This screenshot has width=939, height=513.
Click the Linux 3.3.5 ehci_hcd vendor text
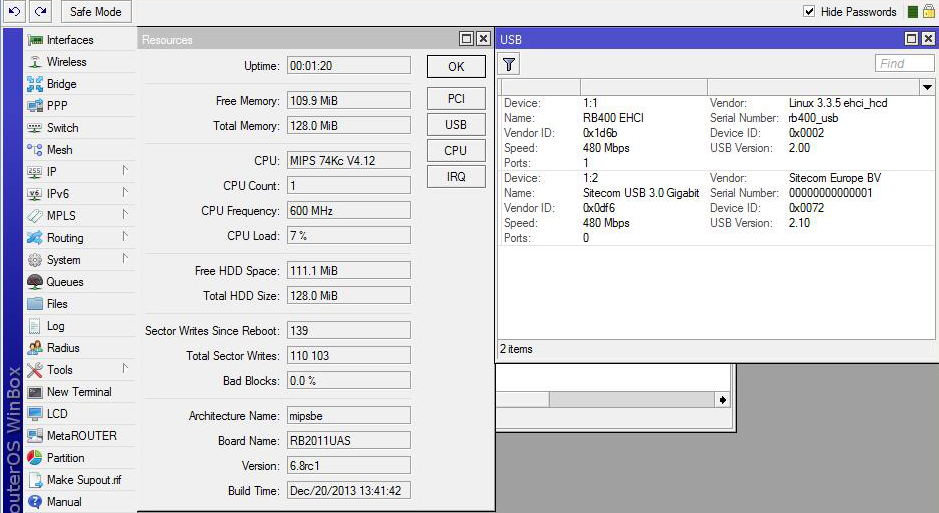(838, 103)
